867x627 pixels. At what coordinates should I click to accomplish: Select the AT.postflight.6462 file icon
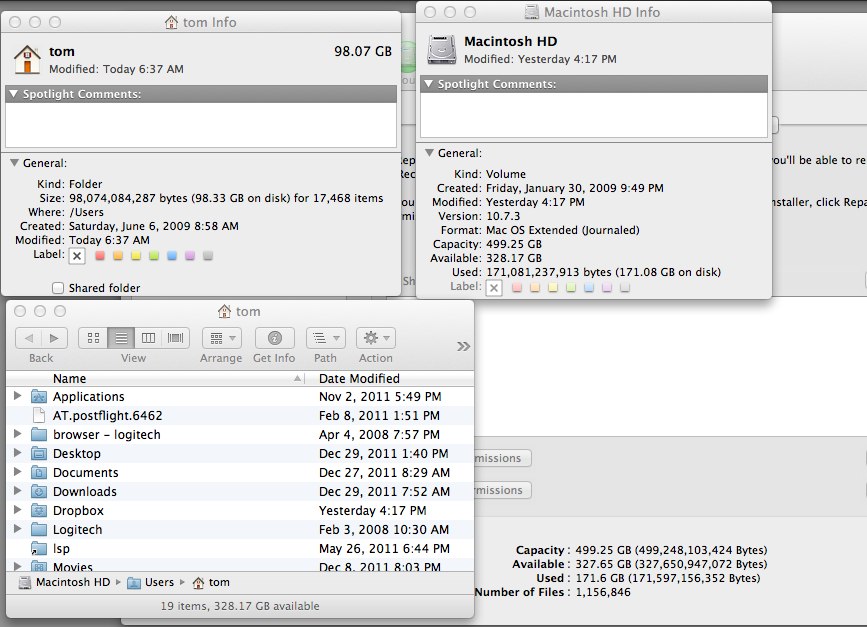[x=39, y=415]
